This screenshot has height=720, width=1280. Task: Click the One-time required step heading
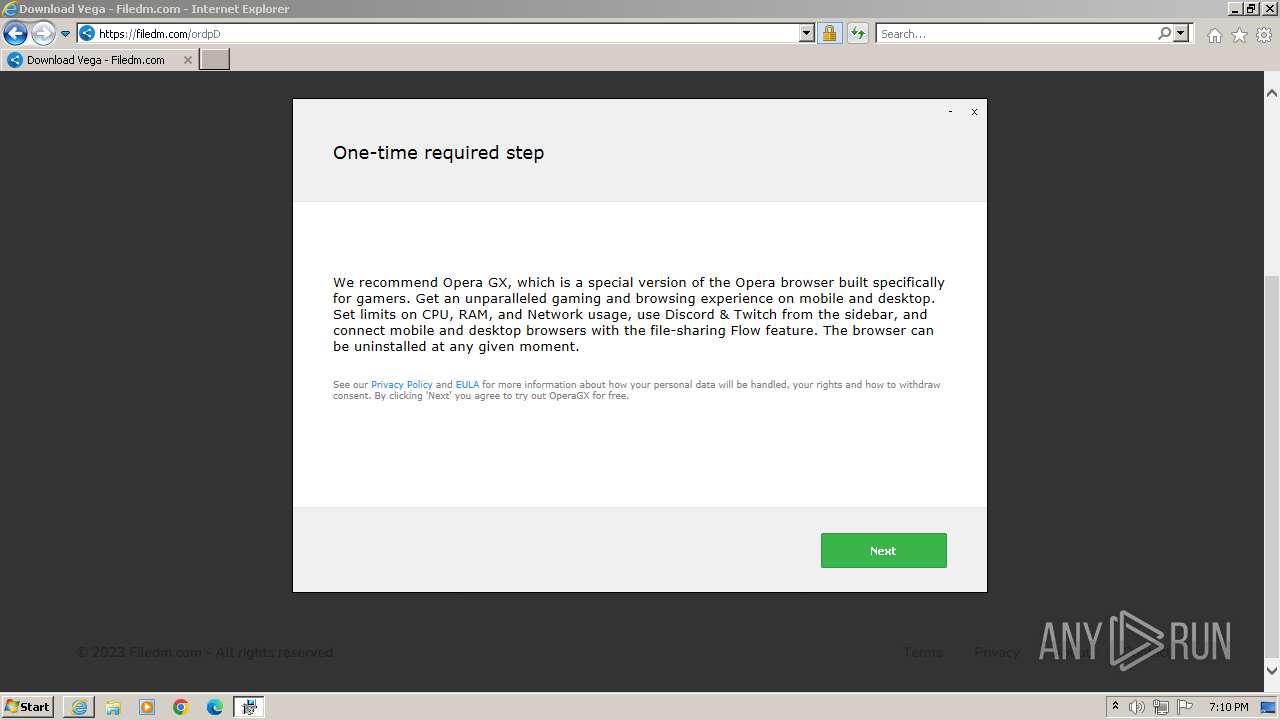click(439, 153)
